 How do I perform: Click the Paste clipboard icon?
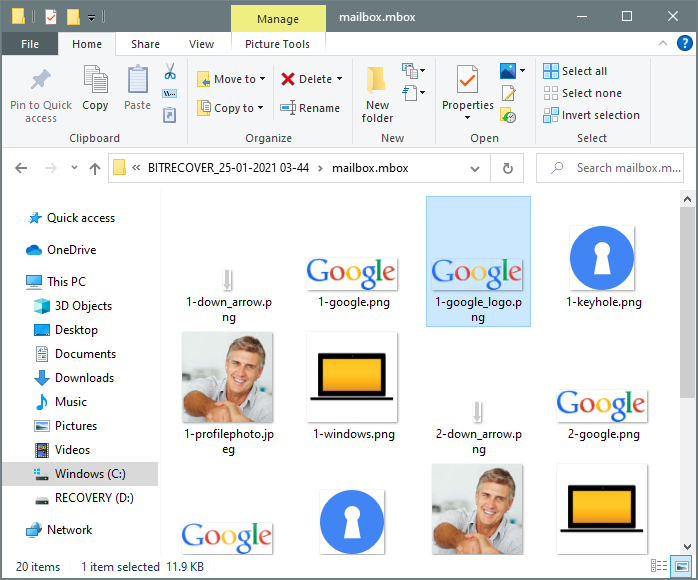tap(138, 79)
